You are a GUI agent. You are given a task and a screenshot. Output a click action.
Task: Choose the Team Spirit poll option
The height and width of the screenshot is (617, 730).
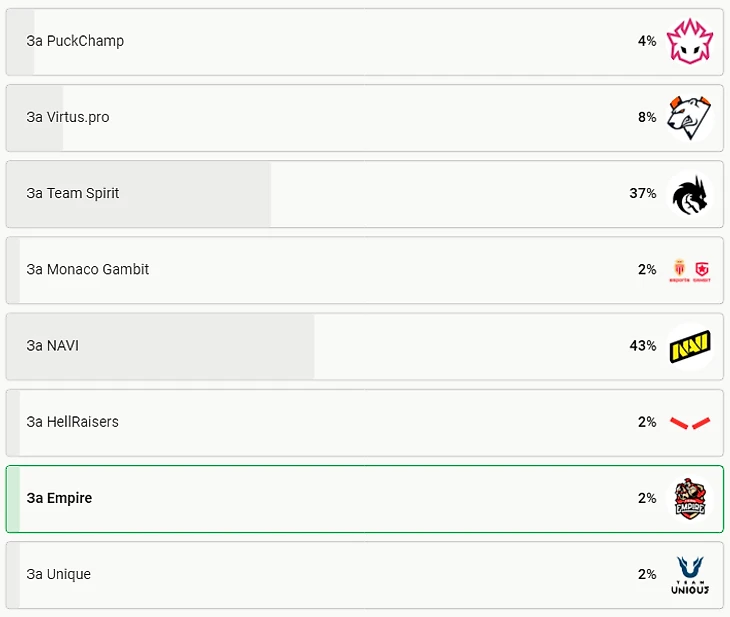[x=365, y=194]
